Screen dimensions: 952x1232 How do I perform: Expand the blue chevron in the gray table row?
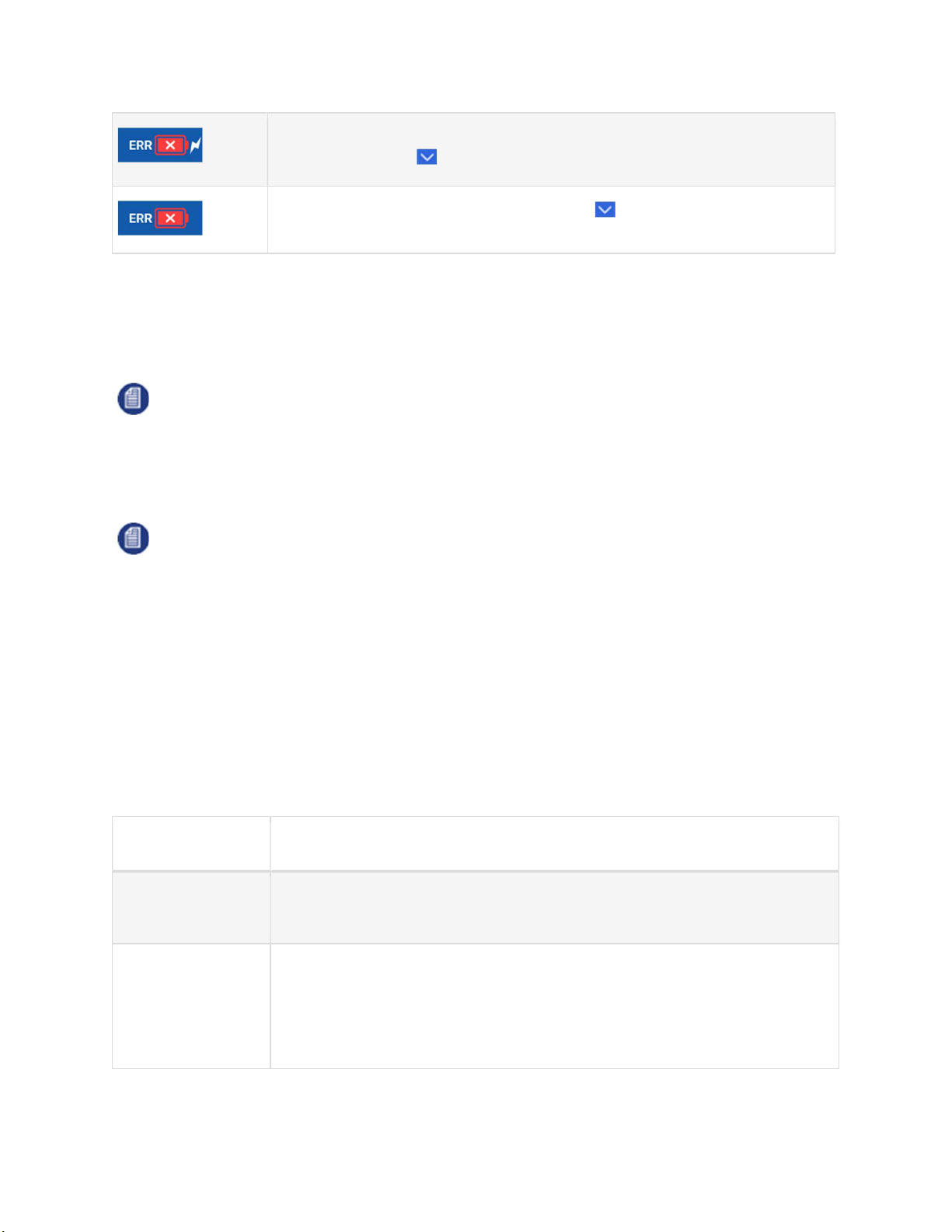[x=427, y=157]
